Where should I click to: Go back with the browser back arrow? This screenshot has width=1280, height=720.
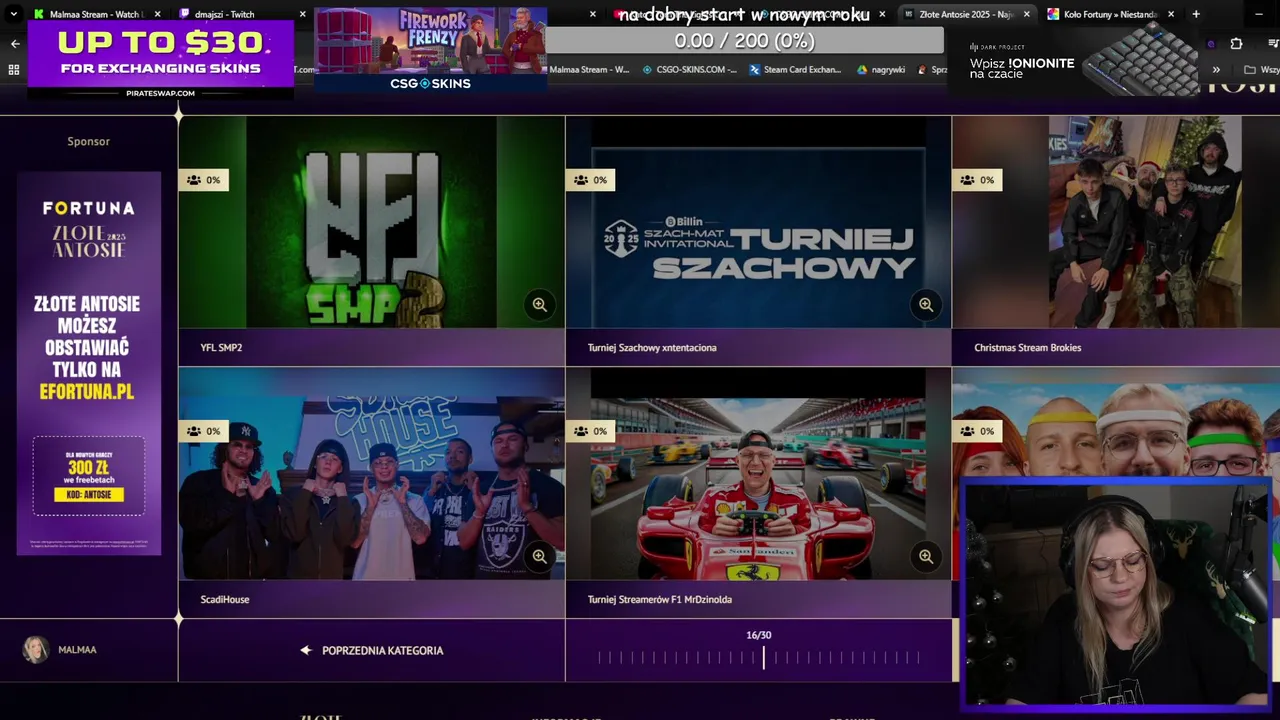point(14,44)
